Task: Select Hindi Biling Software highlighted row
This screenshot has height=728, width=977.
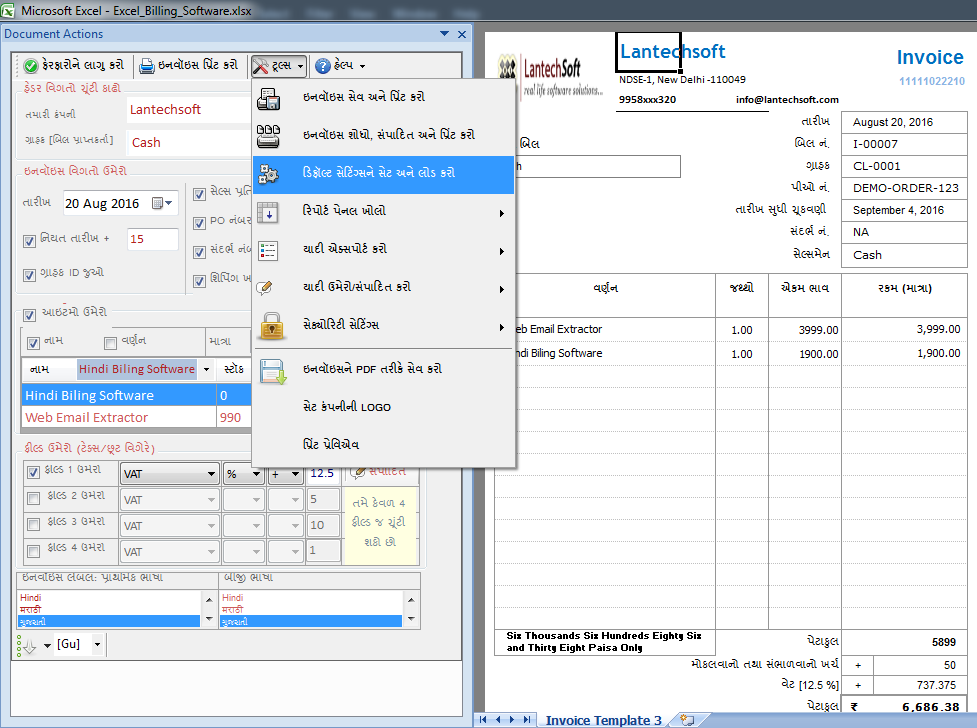Action: [x=136, y=396]
